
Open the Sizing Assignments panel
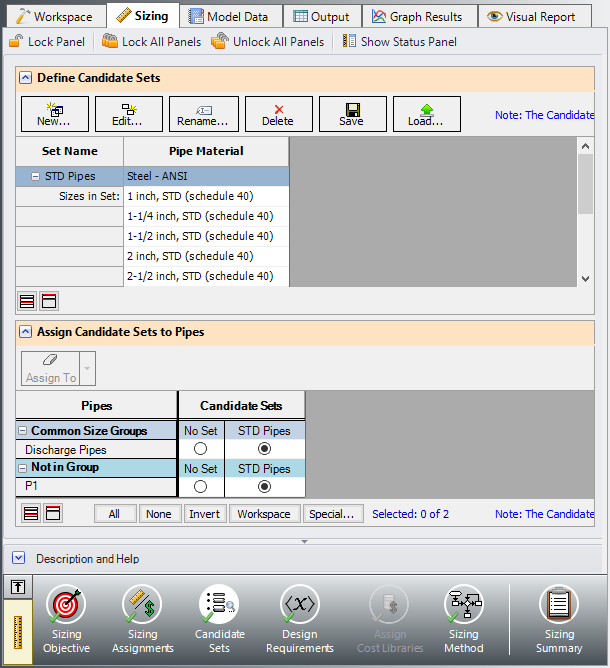pyautogui.click(x=142, y=619)
